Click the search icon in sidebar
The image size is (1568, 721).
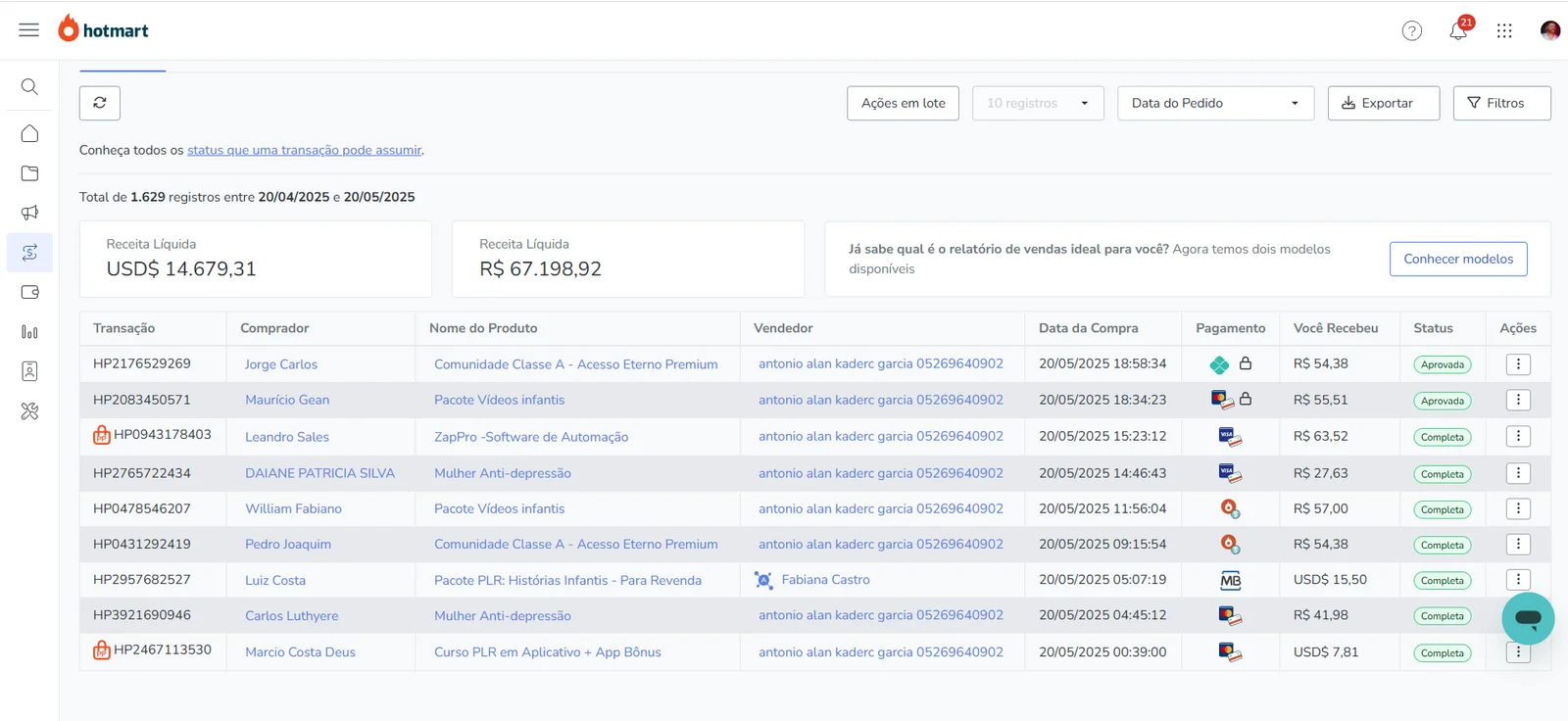tap(29, 87)
